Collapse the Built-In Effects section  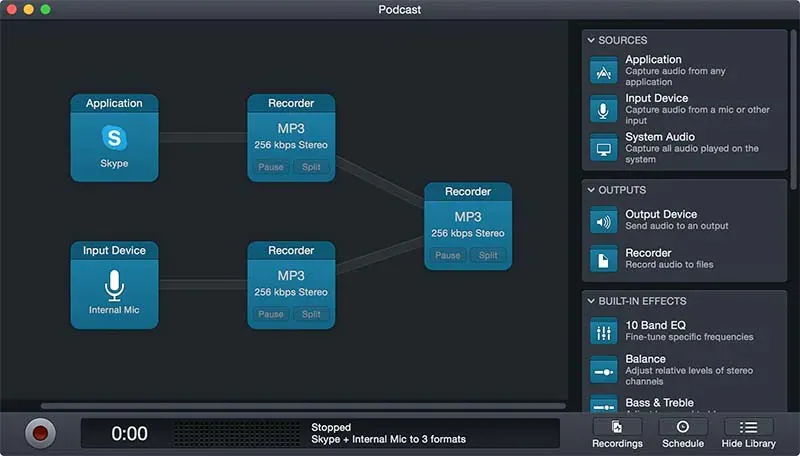[591, 301]
